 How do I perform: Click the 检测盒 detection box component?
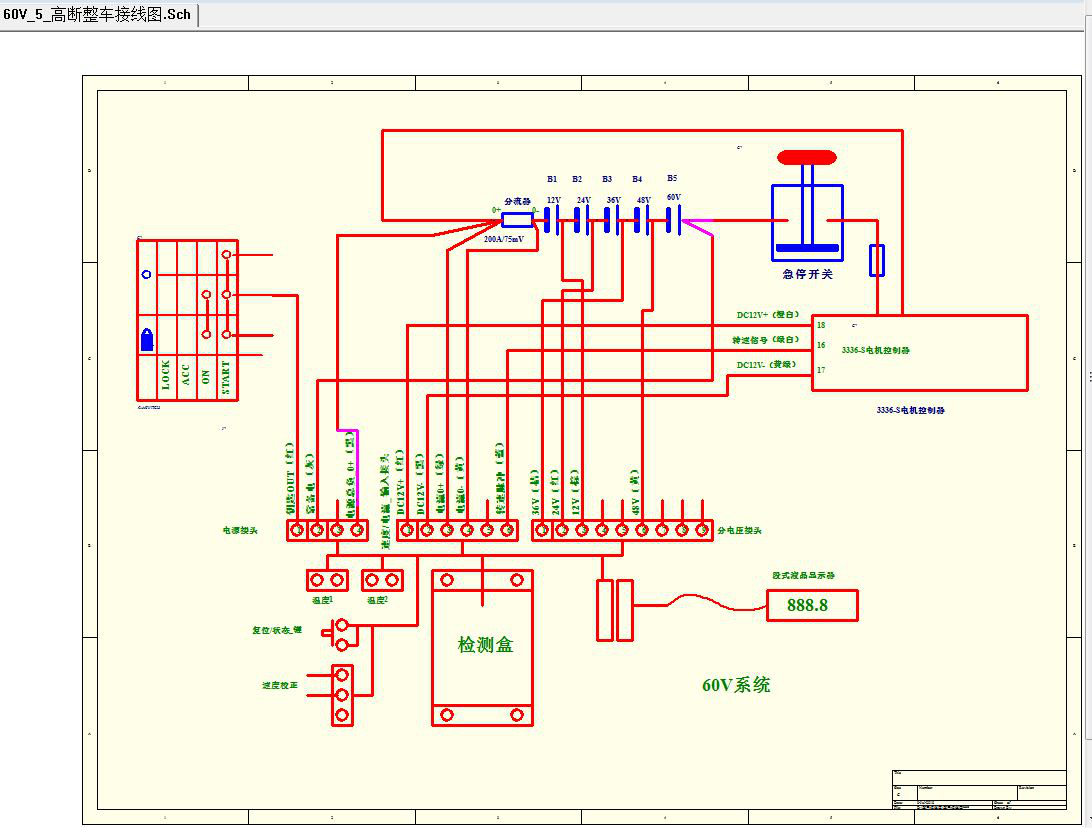(x=483, y=648)
